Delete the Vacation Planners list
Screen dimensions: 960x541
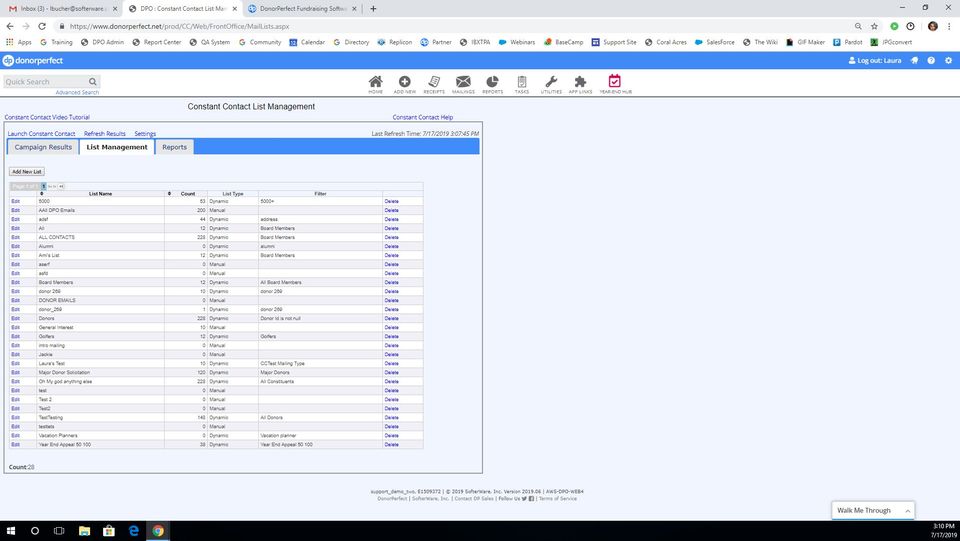[x=391, y=435]
